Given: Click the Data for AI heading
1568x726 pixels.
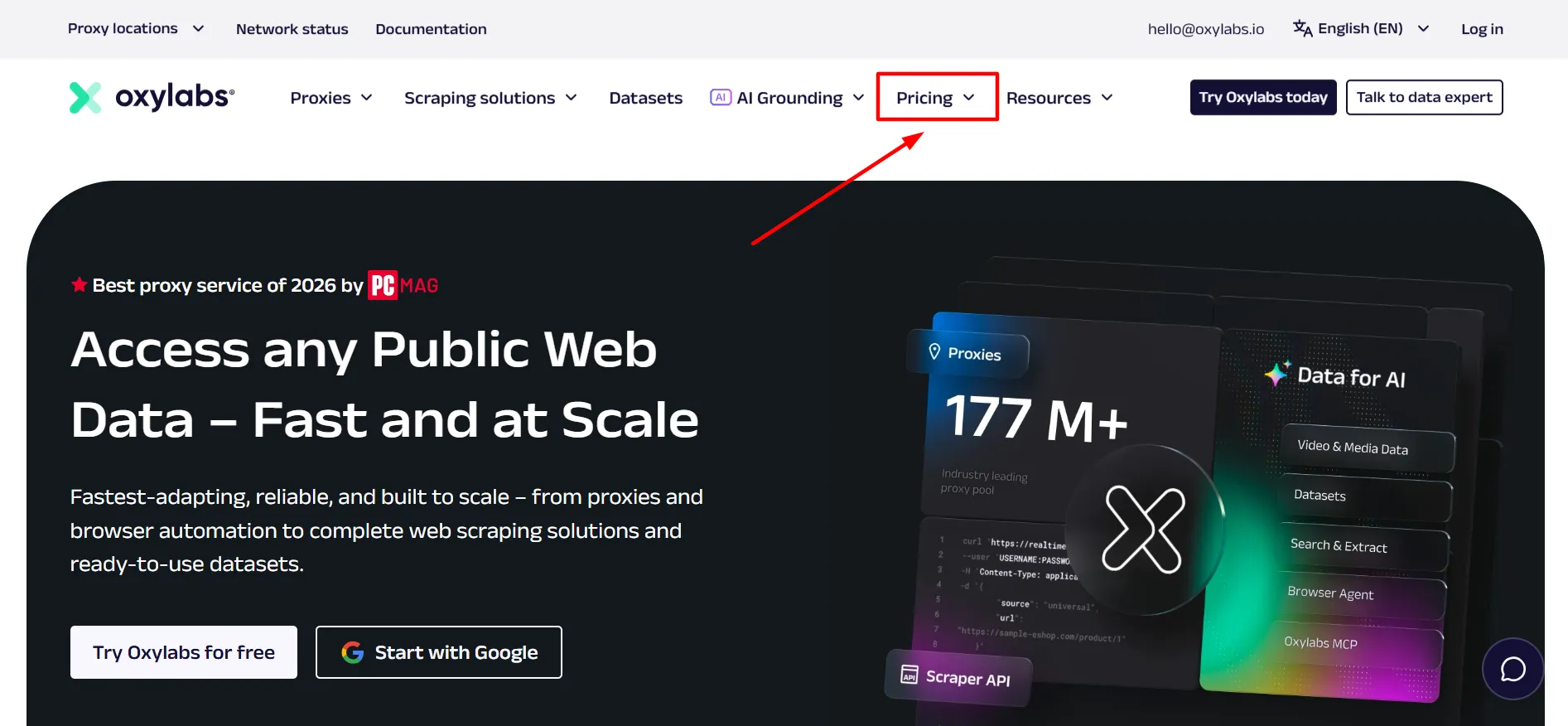Looking at the screenshot, I should [x=1351, y=377].
